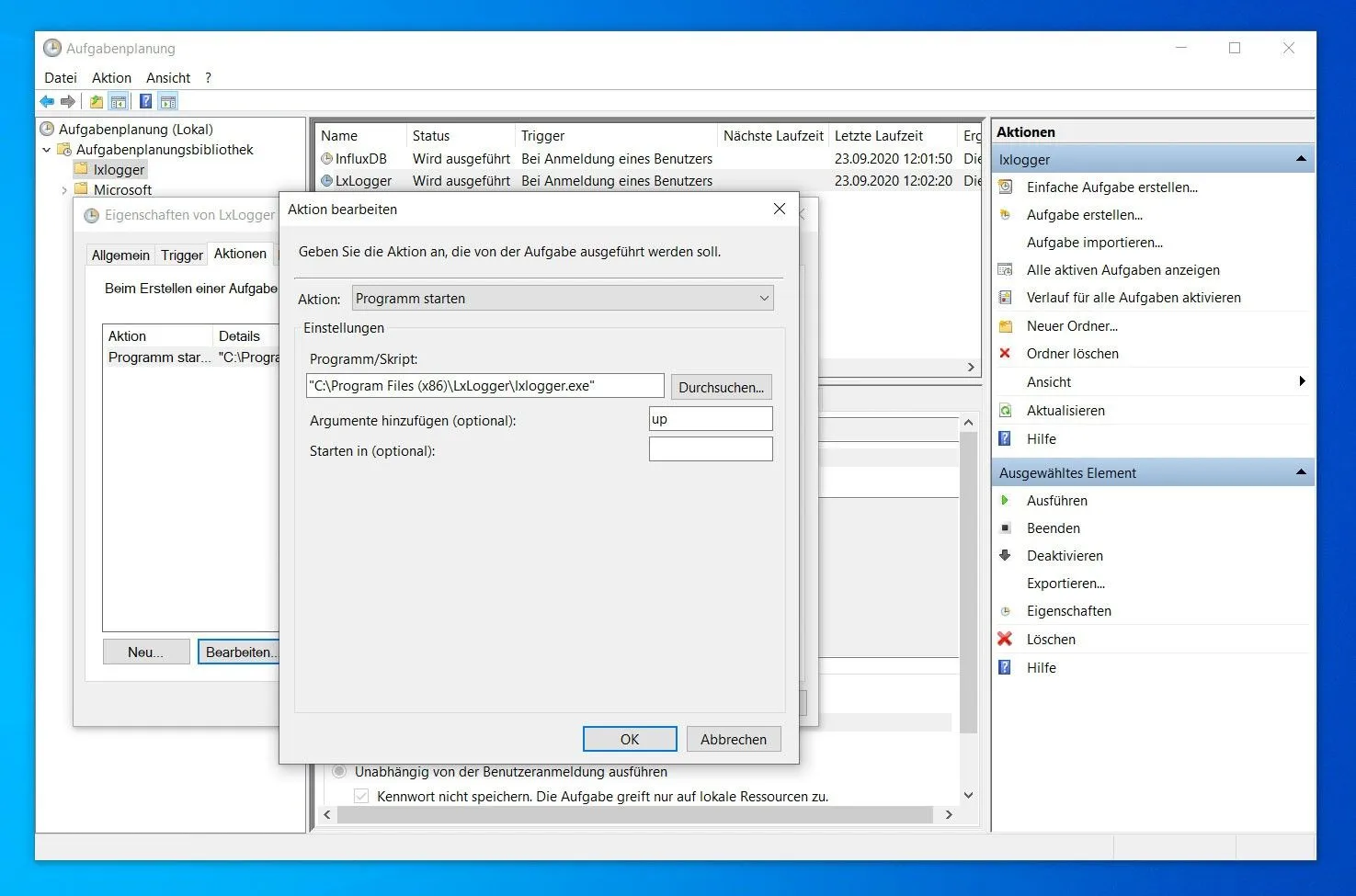Expand the Microsoft tree node
The height and width of the screenshot is (896, 1356).
(x=63, y=190)
